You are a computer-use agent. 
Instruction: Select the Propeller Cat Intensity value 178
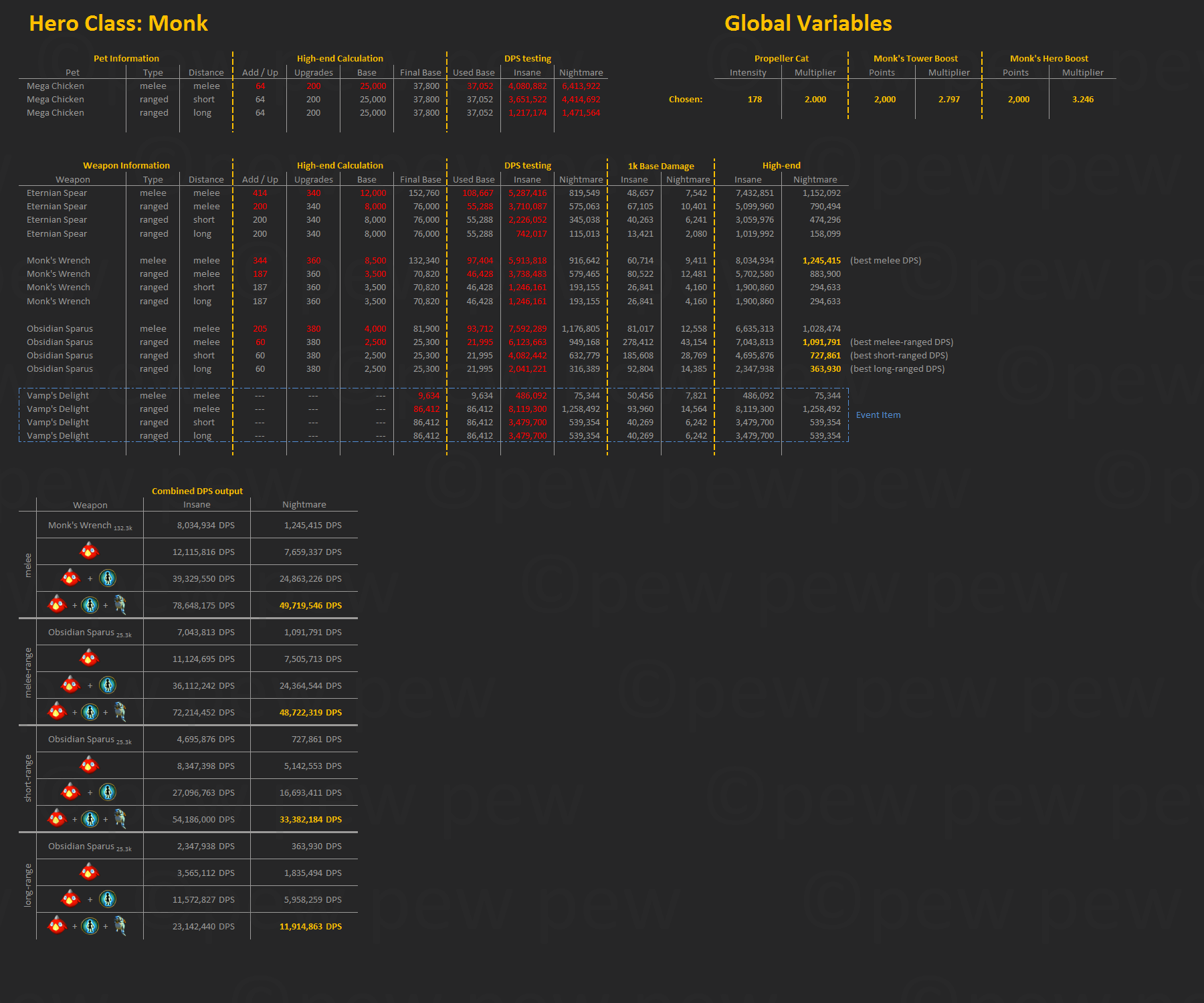coord(755,100)
